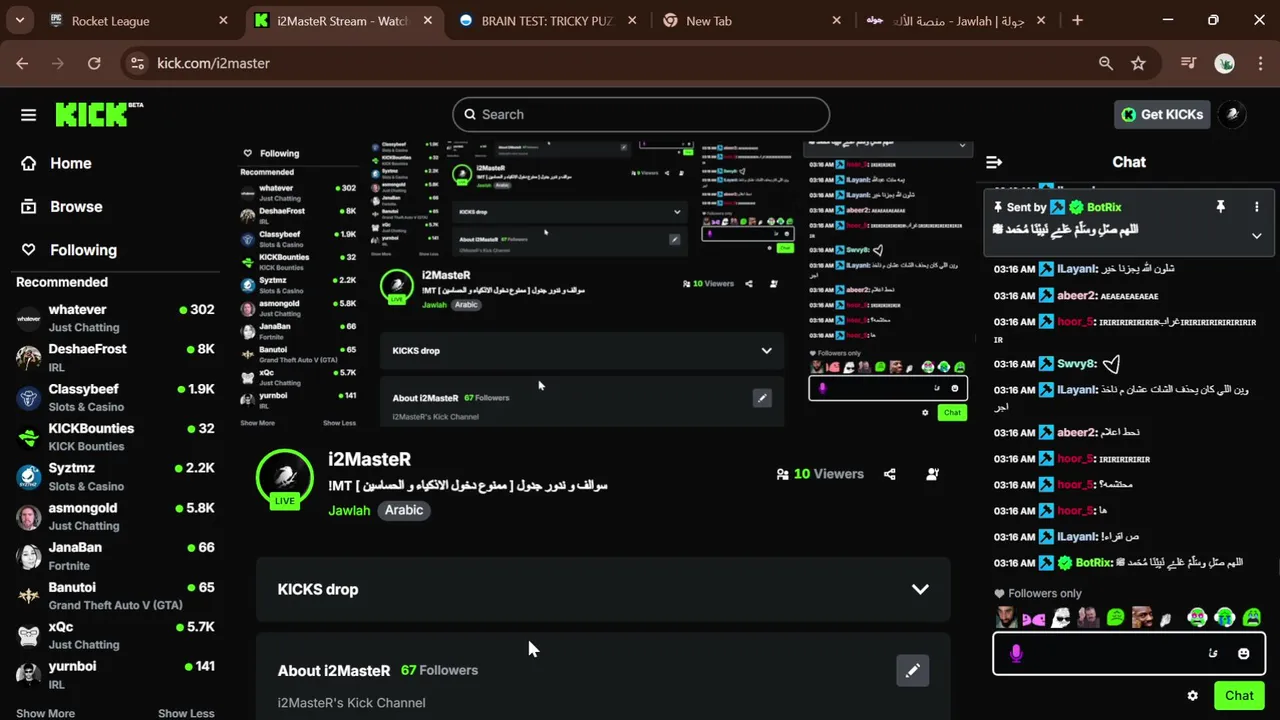Screen dimensions: 1280x720
Task: Open the whatever channel in Recommended
Action: coord(115,318)
